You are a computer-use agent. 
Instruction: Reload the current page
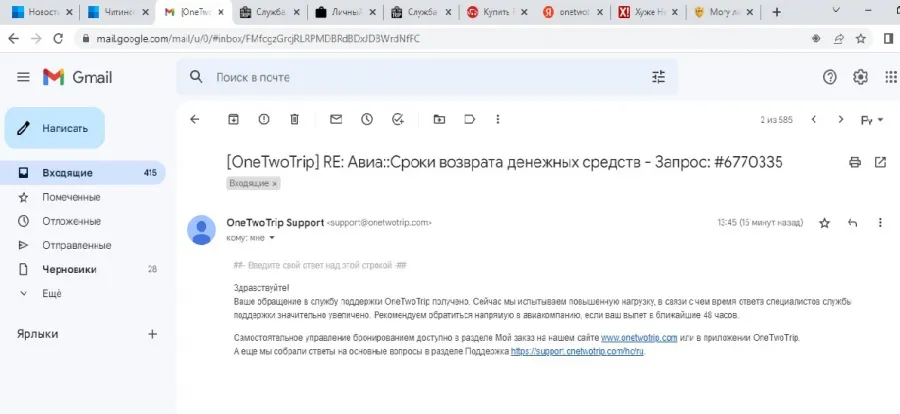tap(58, 38)
